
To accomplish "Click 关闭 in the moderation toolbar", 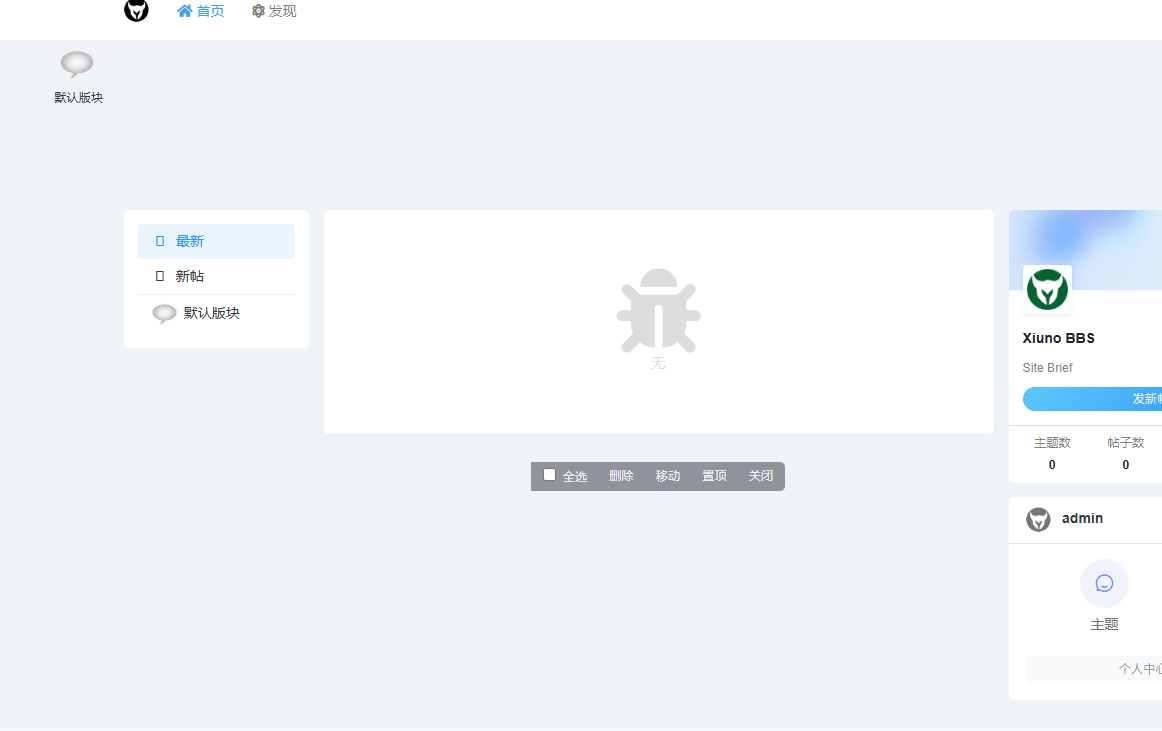I will [x=761, y=476].
